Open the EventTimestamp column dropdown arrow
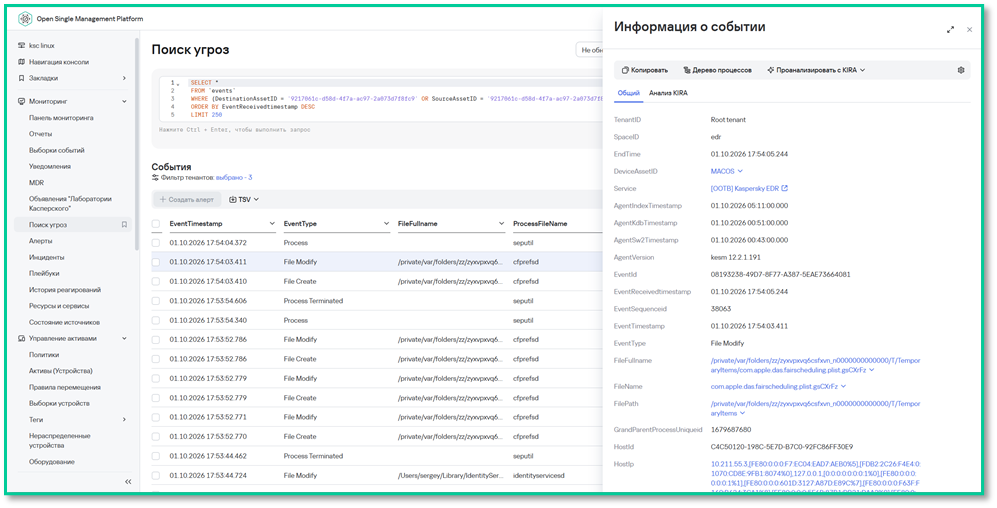Viewport: 997px width, 508px height. 272,224
